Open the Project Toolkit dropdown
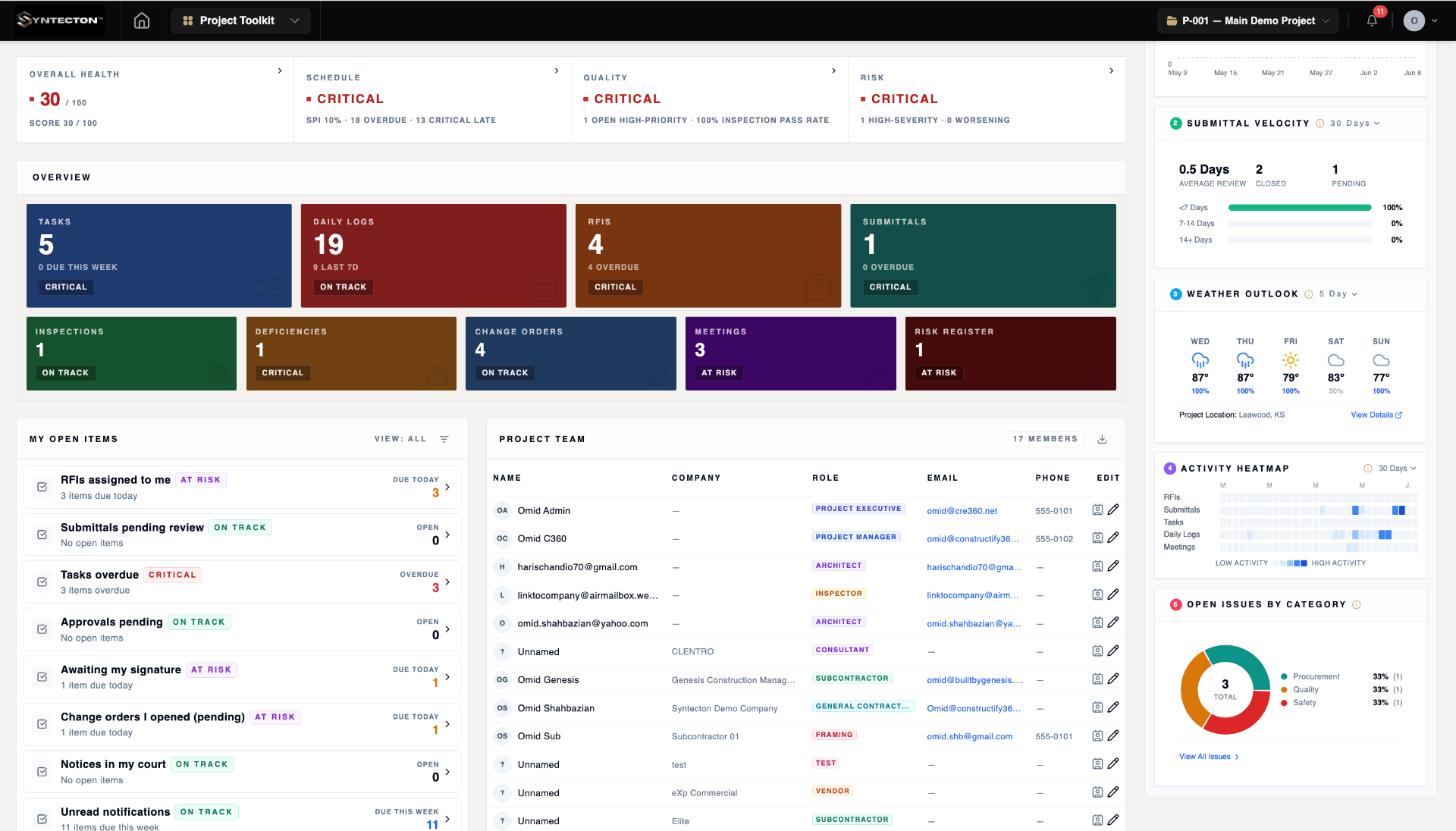 tap(241, 20)
